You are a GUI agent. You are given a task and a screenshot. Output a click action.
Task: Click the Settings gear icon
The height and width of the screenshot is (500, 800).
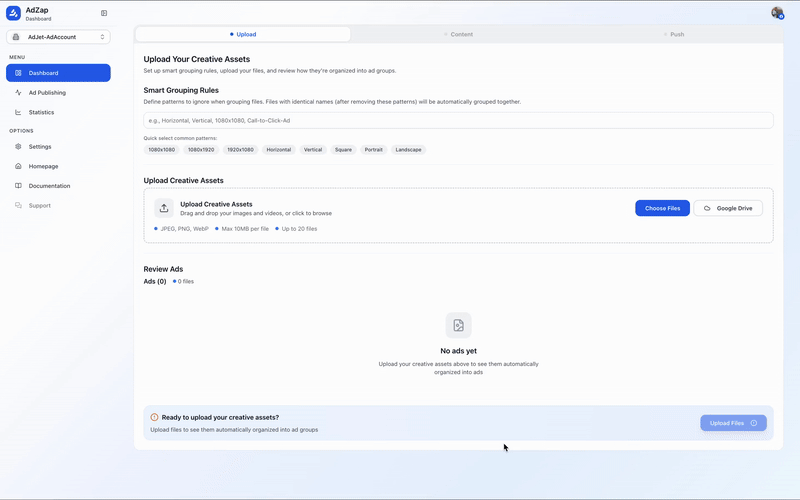click(18, 147)
